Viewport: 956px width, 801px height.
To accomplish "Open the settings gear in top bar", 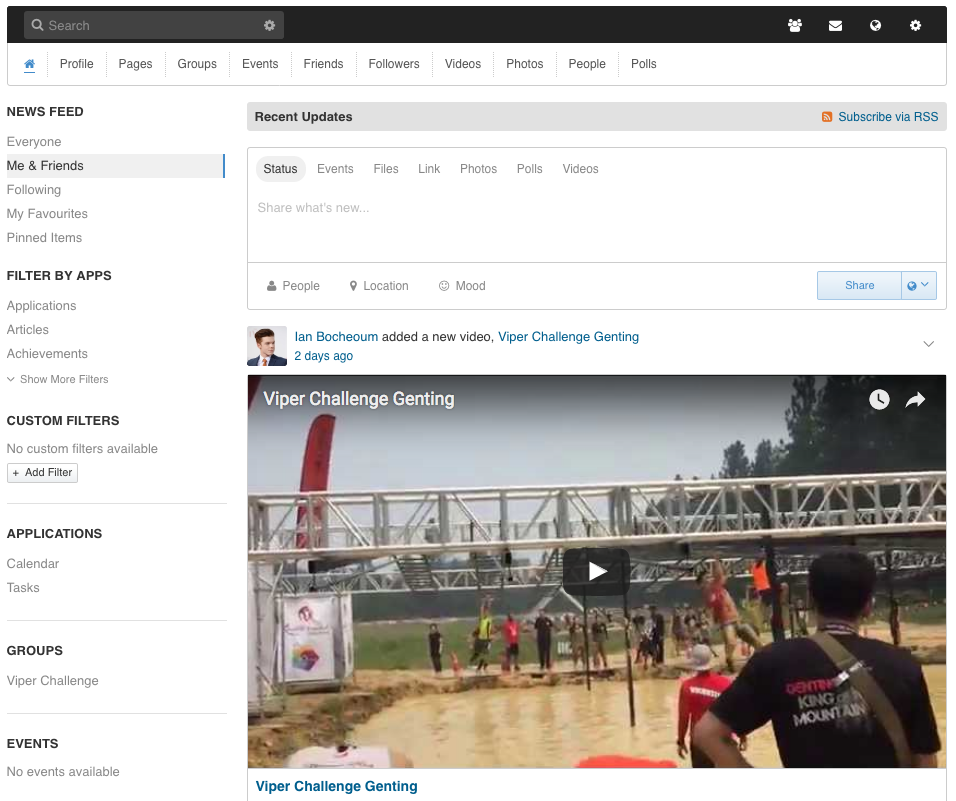I will pos(915,25).
